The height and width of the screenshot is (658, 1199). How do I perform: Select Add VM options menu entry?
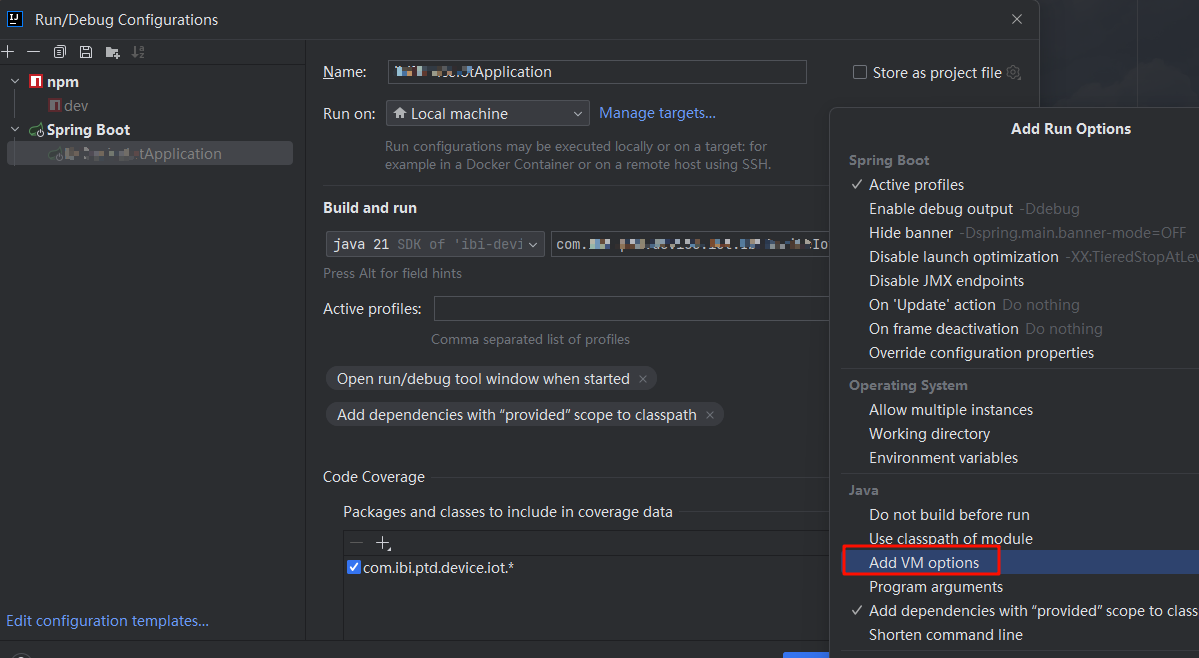(x=924, y=563)
